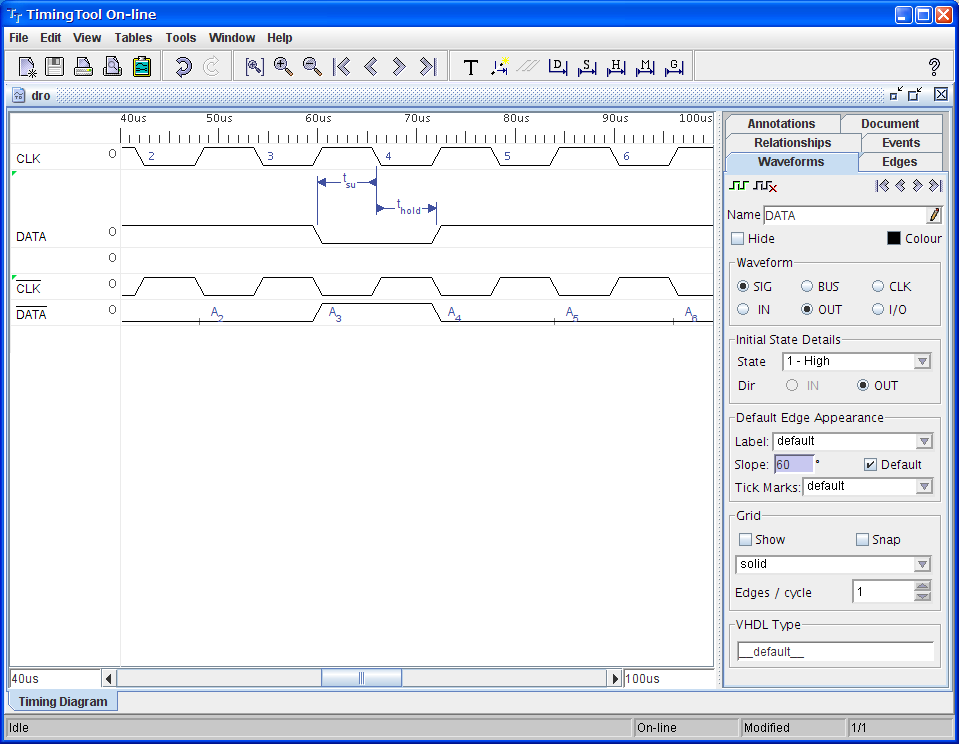Click the waveform Name field containing DATA
This screenshot has width=959, height=744.
point(845,215)
